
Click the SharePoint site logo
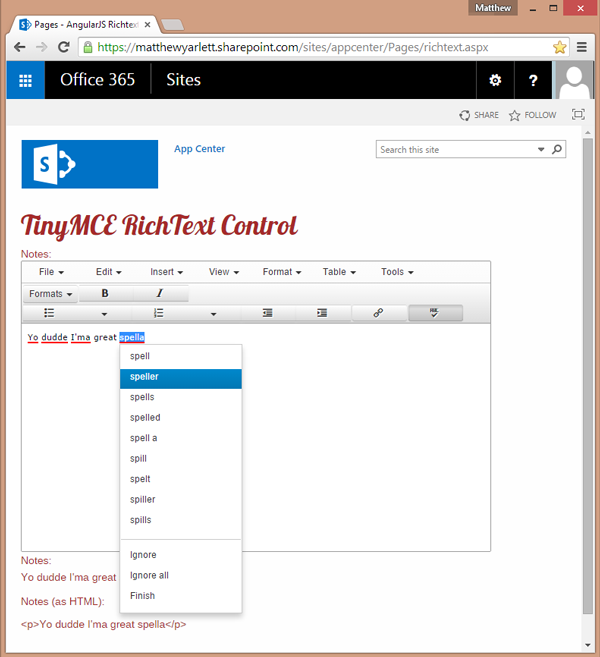[90, 164]
